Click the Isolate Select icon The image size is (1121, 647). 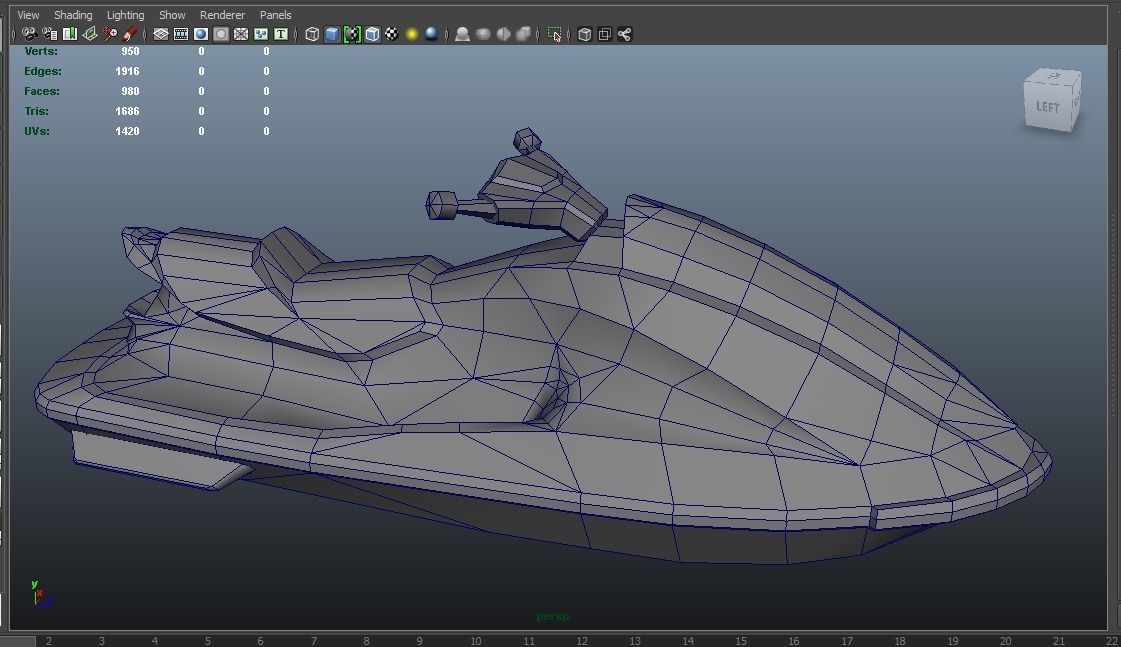[x=555, y=34]
